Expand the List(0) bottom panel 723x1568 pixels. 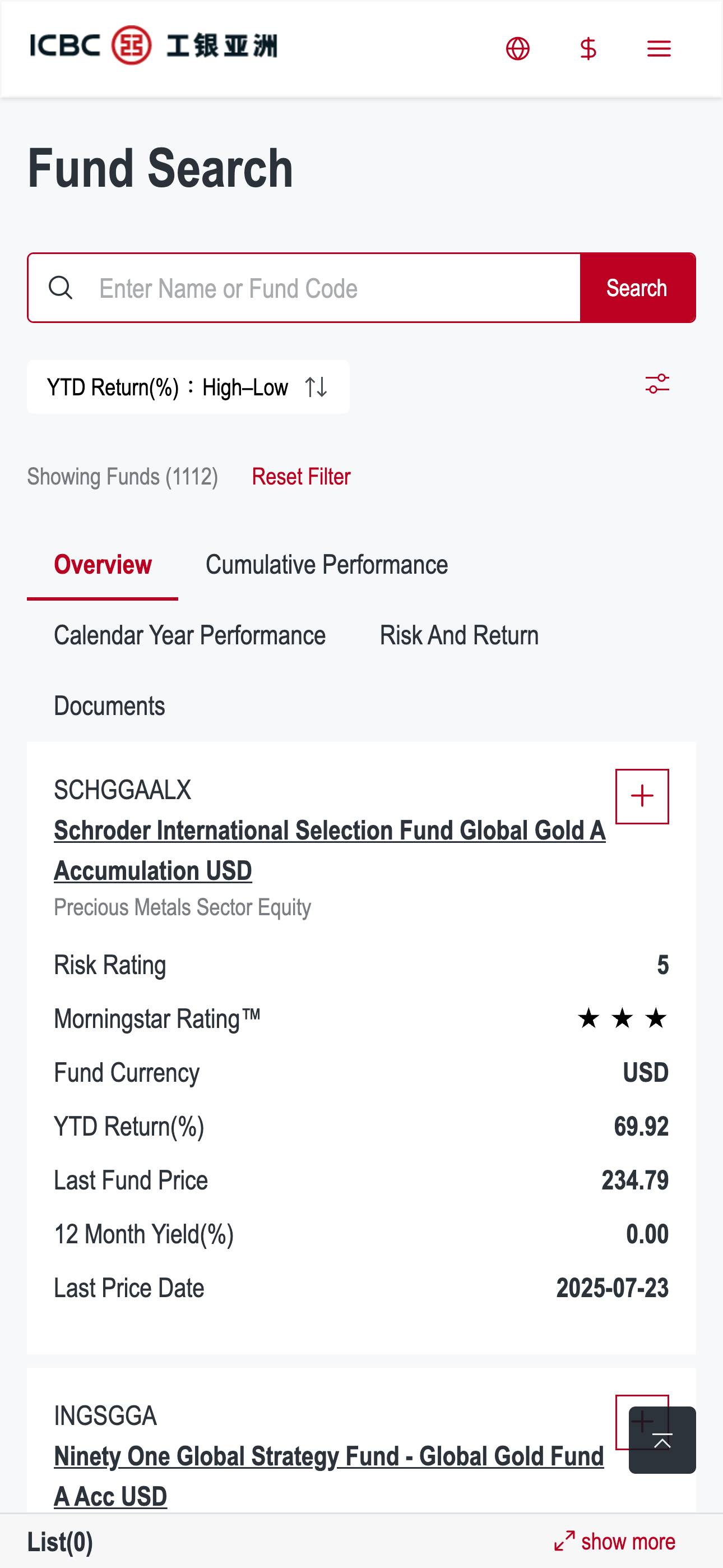[61, 1542]
